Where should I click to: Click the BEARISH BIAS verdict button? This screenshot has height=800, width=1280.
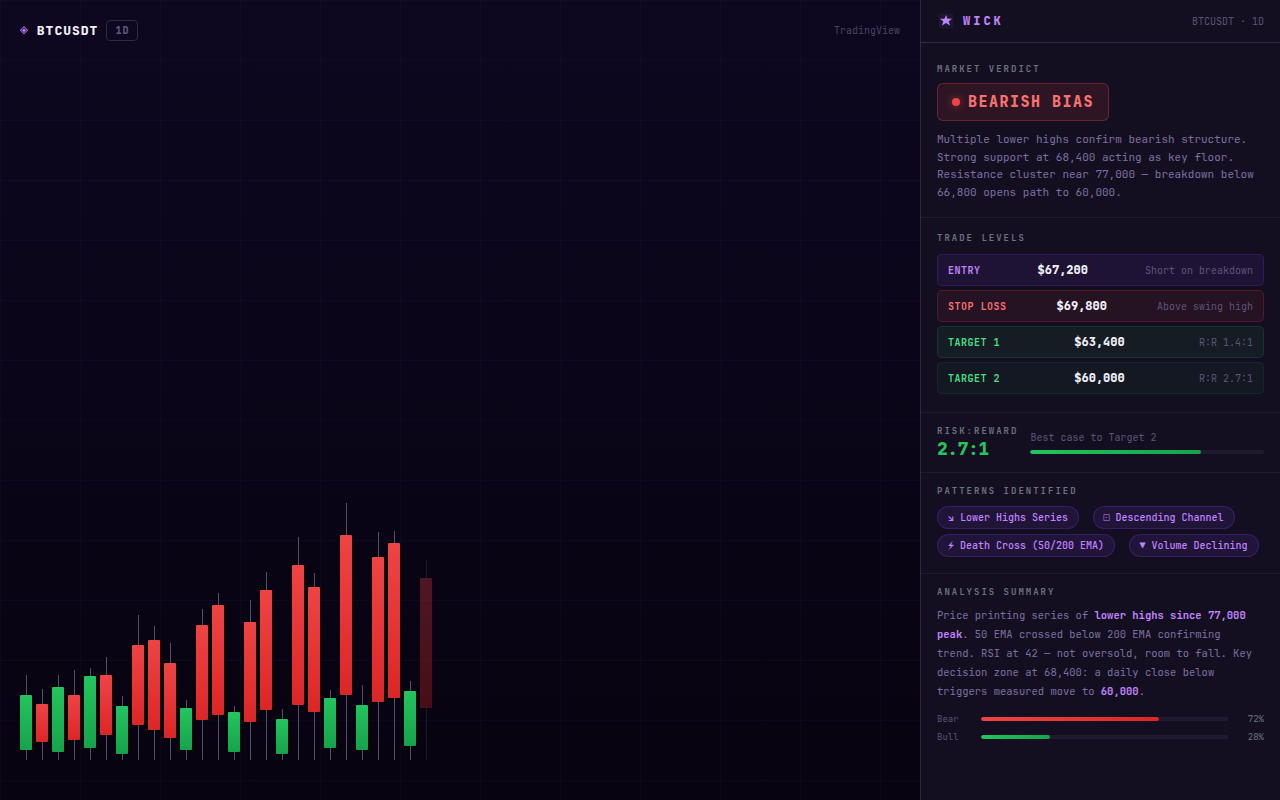tap(1022, 101)
